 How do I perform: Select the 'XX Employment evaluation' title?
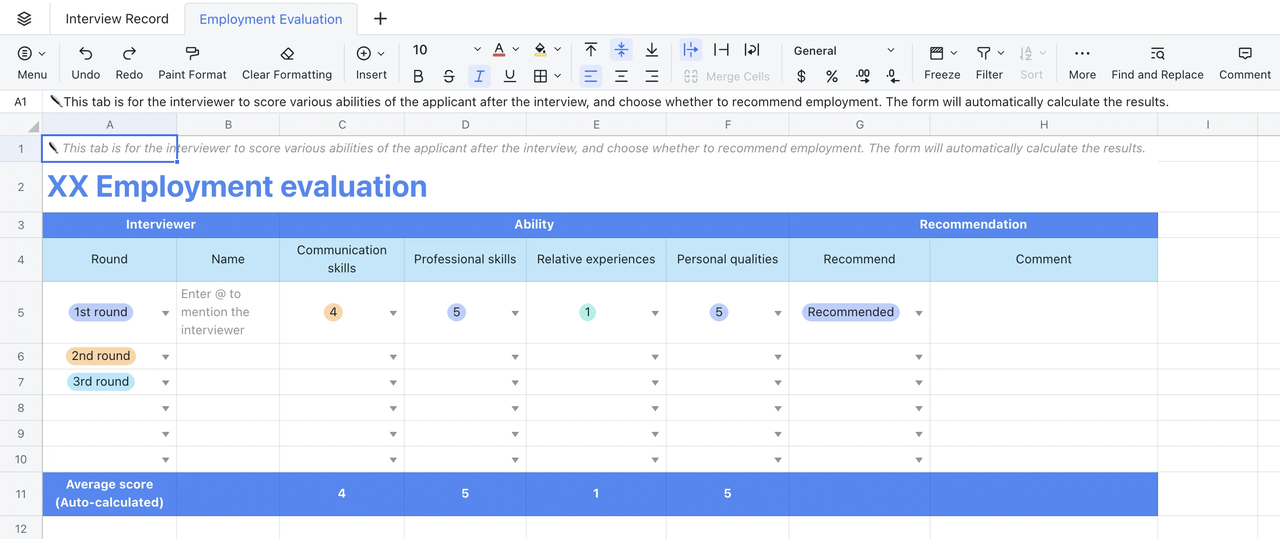pyautogui.click(x=237, y=187)
